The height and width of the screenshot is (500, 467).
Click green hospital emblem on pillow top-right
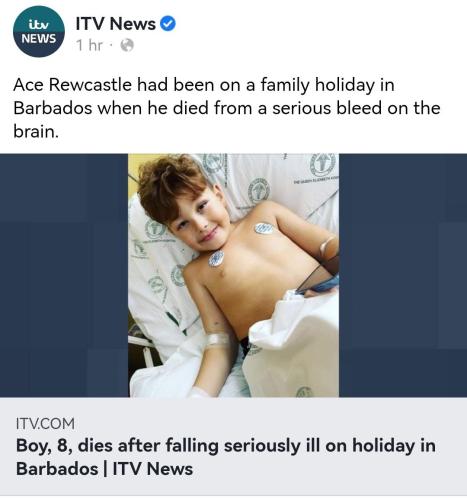coord(322,164)
